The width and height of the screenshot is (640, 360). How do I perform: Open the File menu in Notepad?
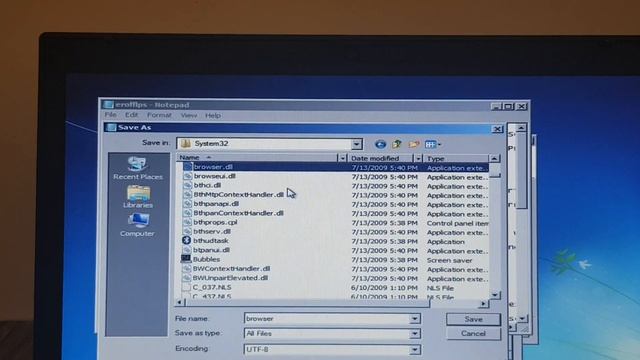(x=110, y=115)
